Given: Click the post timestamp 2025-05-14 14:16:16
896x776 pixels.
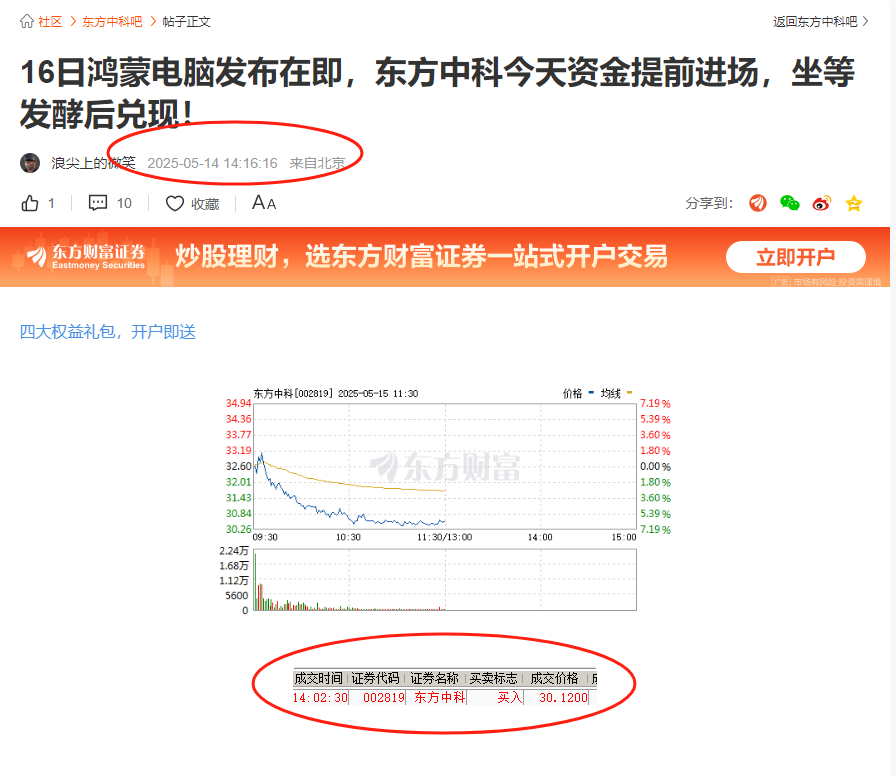Looking at the screenshot, I should [x=213, y=163].
